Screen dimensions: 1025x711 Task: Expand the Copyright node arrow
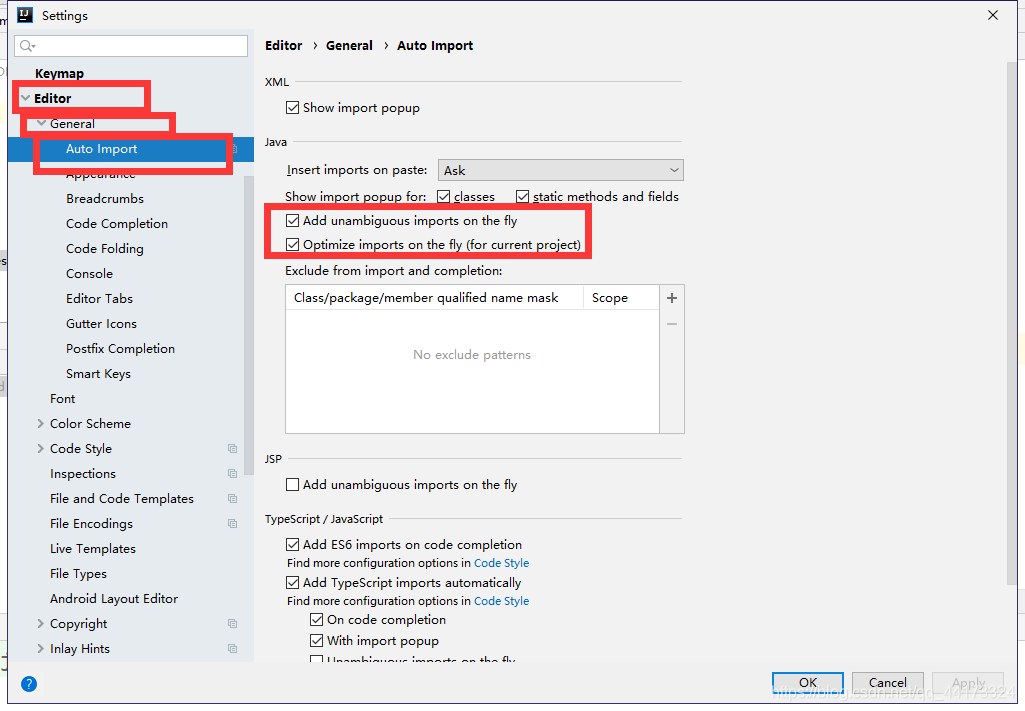tap(41, 623)
